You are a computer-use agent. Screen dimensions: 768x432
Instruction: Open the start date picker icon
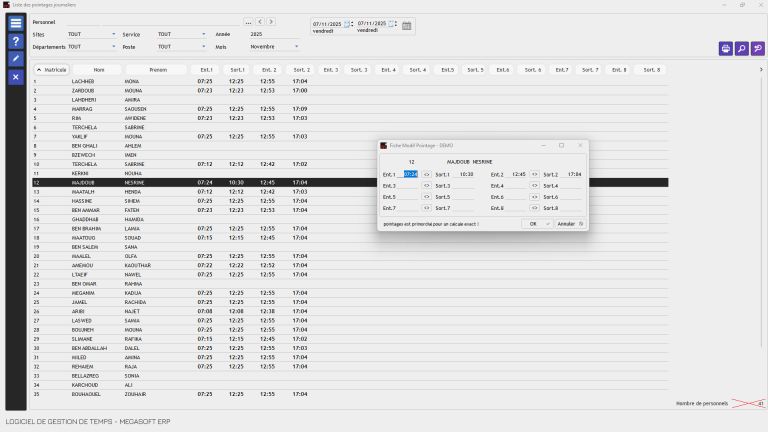347,24
